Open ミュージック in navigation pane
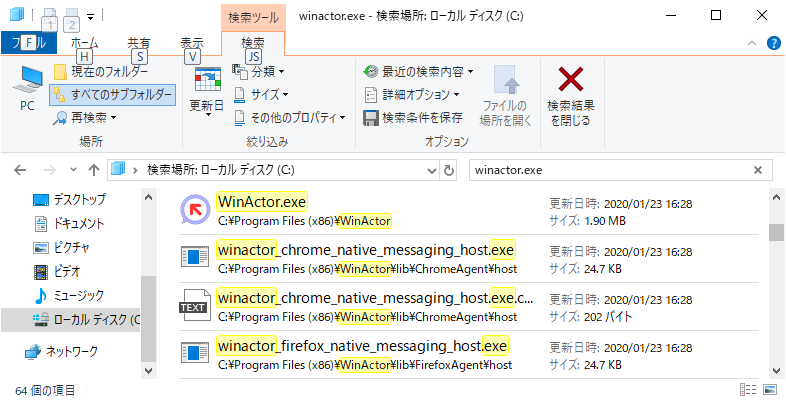This screenshot has width=786, height=403. [x=68, y=296]
